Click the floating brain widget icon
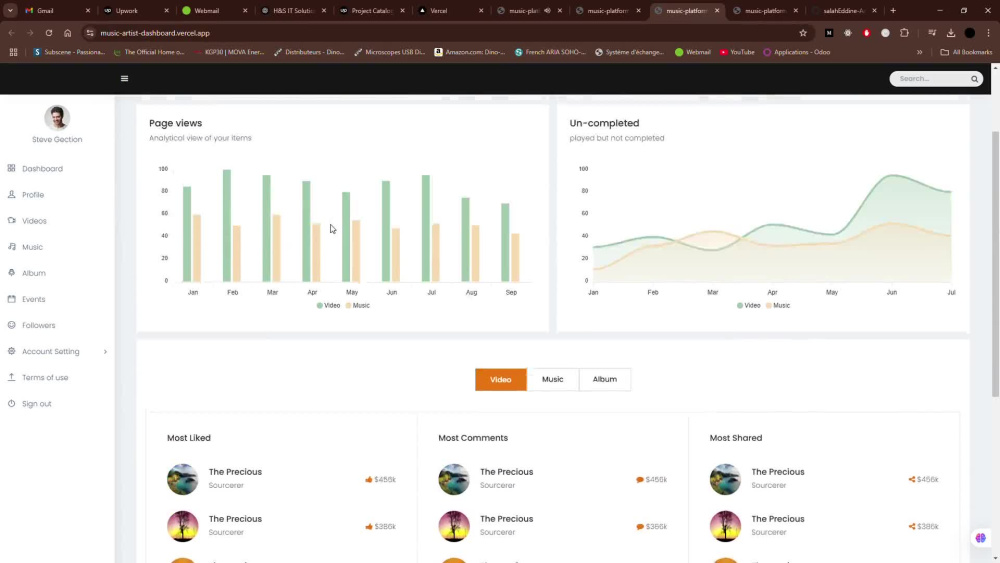The image size is (1000, 563). 981,538
